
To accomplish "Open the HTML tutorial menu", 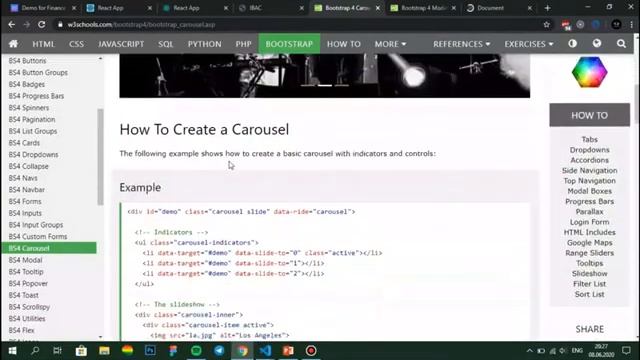I will pos(43,44).
